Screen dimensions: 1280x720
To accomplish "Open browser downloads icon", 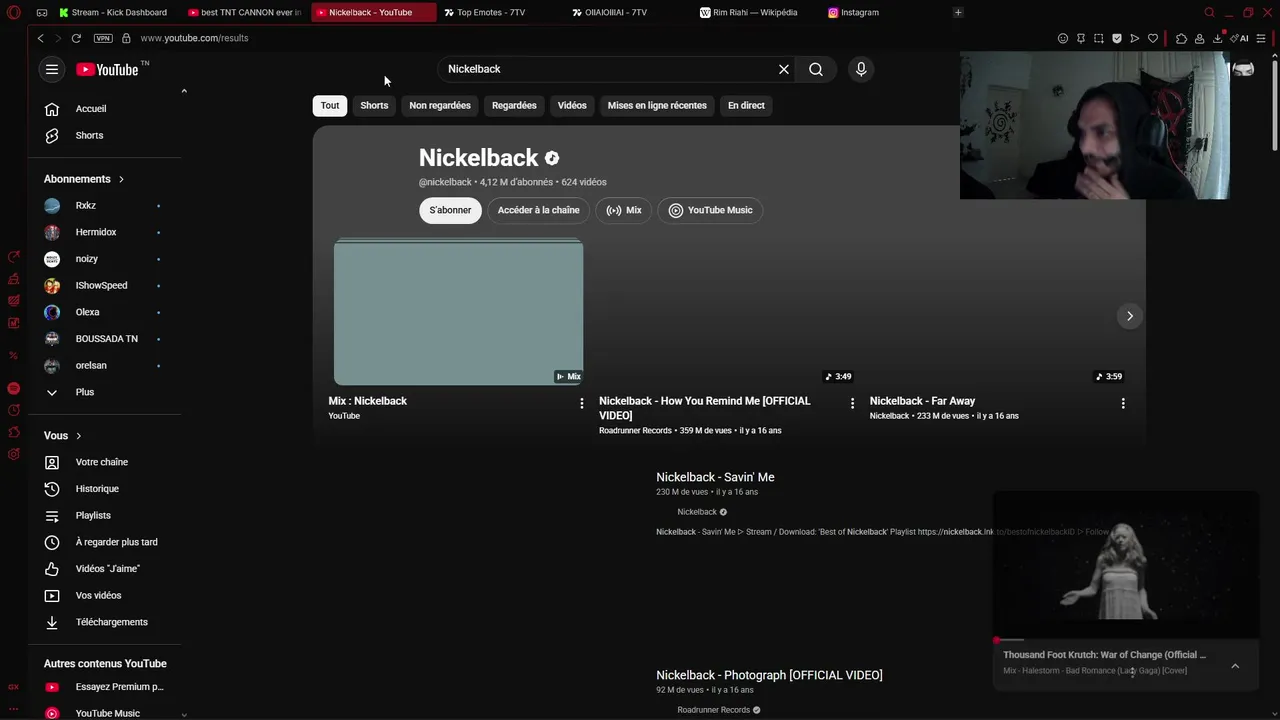I will coord(1217,38).
